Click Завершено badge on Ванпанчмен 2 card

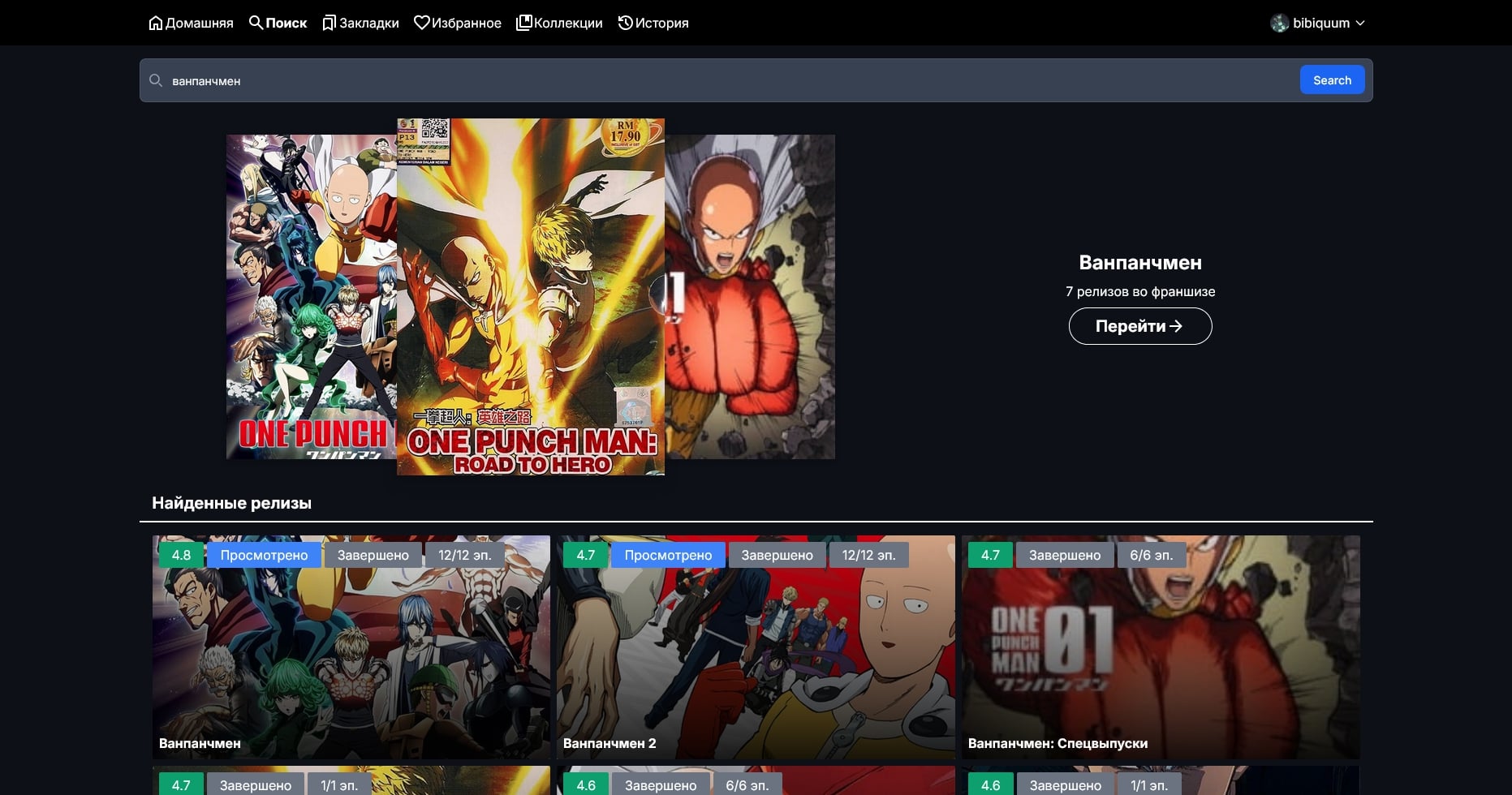click(777, 555)
